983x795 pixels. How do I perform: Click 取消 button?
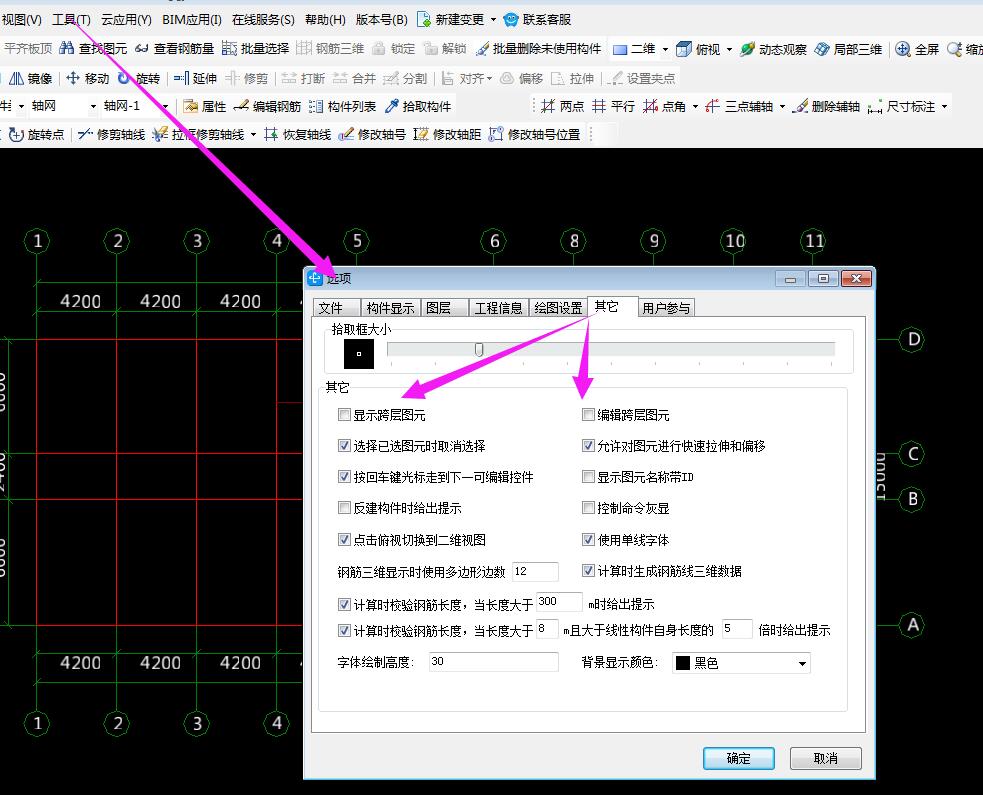[x=825, y=758]
